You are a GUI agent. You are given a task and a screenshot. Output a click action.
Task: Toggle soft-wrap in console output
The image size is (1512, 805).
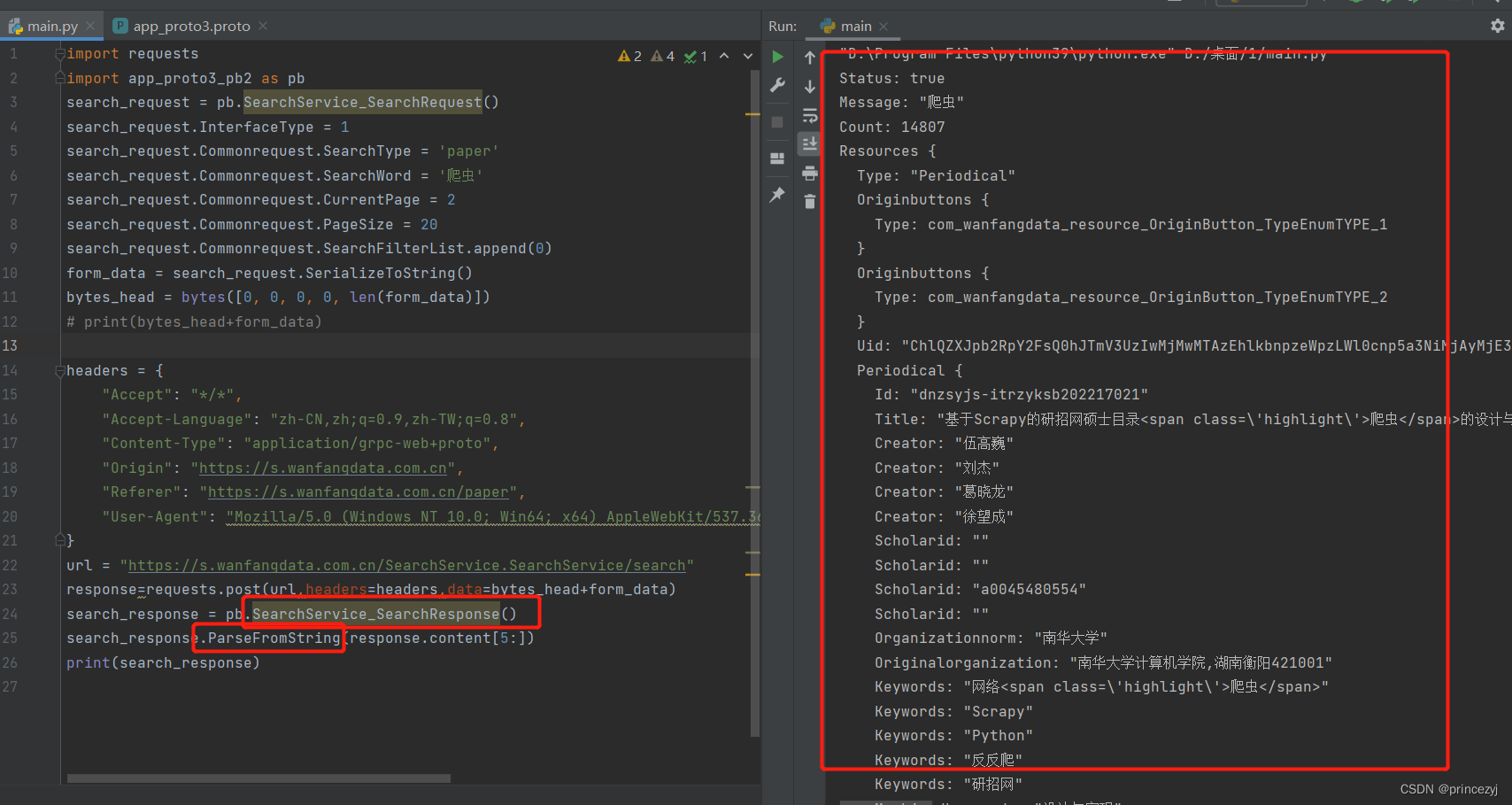[x=810, y=115]
